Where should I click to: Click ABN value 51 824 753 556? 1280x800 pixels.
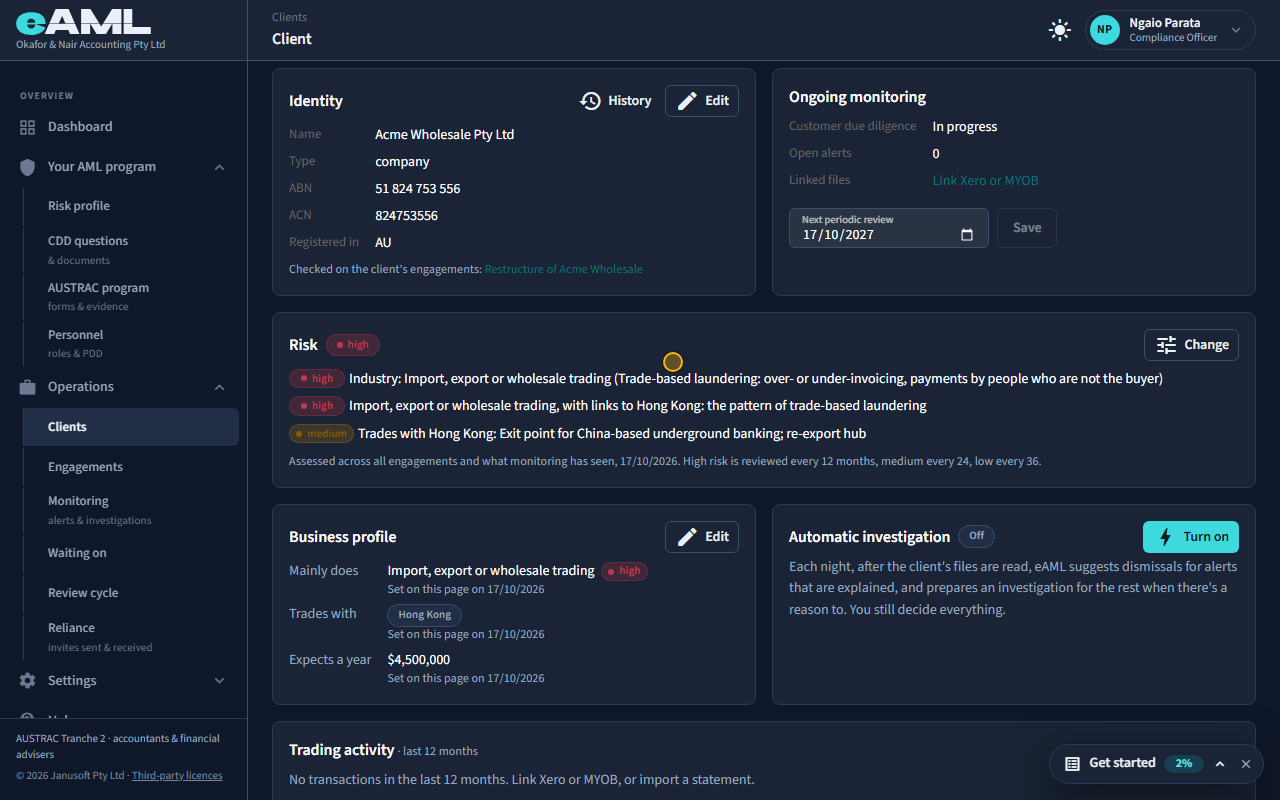(418, 189)
